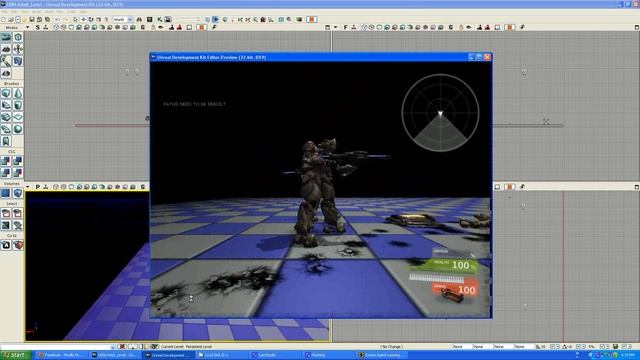Viewport: 640px width, 360px height.
Task: Click the CSG Add button
Action: (6, 161)
